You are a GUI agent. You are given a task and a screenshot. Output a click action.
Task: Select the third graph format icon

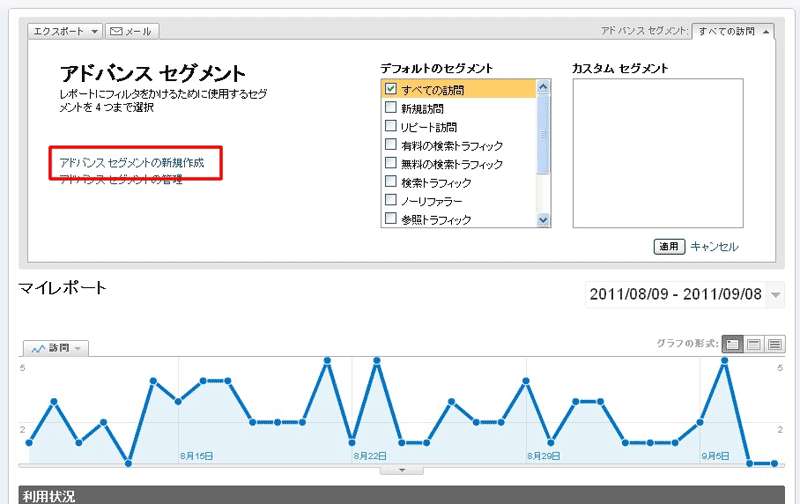pos(775,344)
